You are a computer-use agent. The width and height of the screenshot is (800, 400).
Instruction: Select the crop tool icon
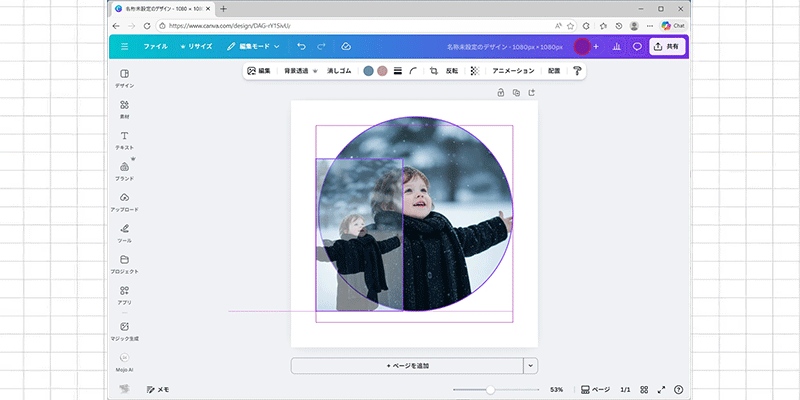(434, 71)
